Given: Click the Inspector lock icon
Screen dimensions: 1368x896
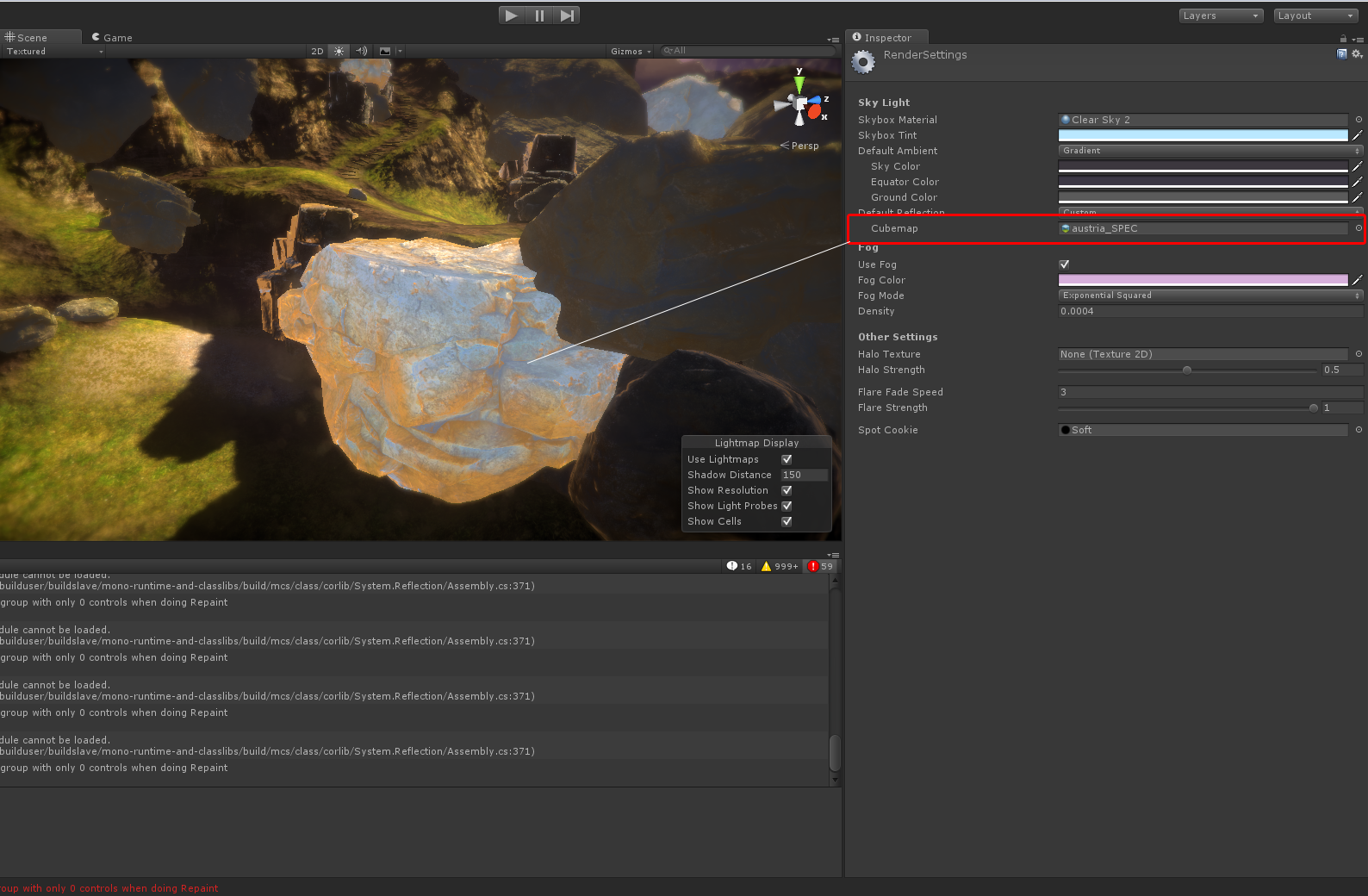Looking at the screenshot, I should click(1343, 39).
